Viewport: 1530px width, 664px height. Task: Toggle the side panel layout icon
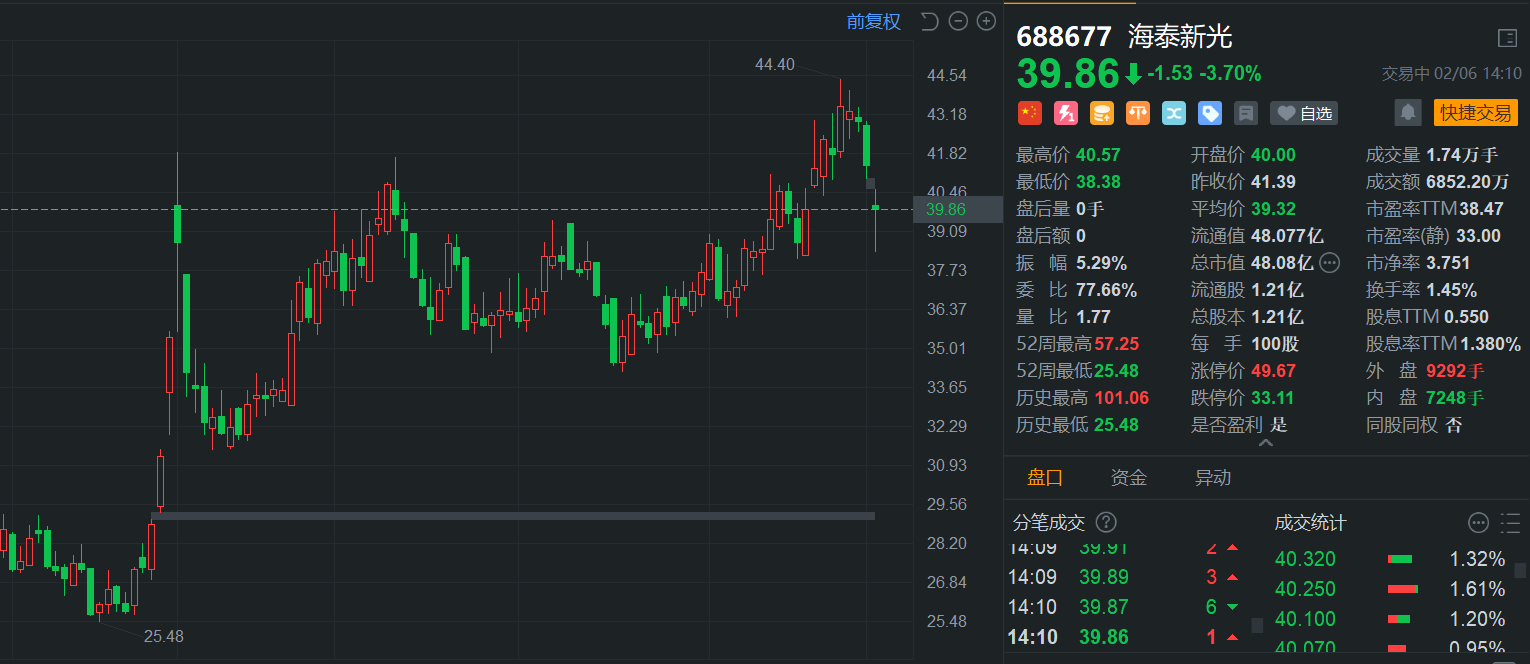[1507, 38]
